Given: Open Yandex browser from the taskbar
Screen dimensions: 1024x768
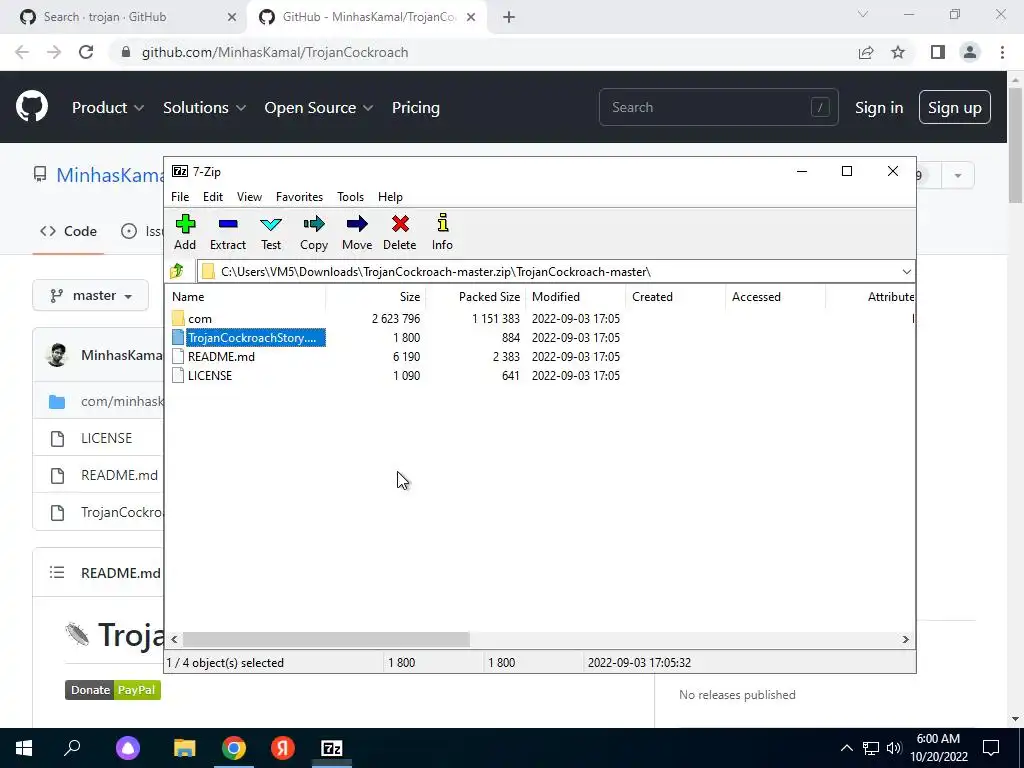Looking at the screenshot, I should click(283, 748).
